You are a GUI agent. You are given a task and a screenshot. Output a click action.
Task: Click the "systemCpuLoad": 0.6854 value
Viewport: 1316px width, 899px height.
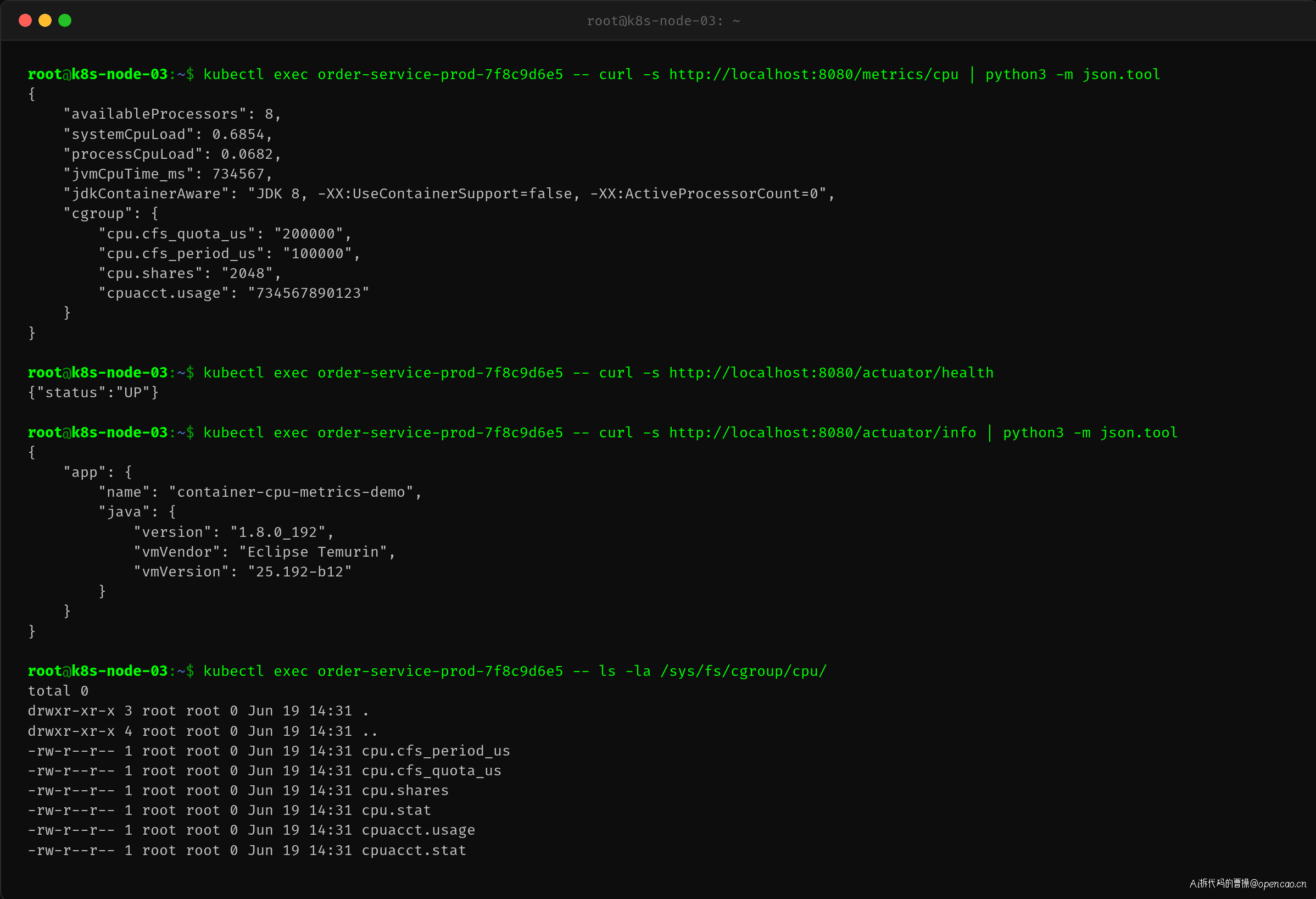(x=238, y=134)
